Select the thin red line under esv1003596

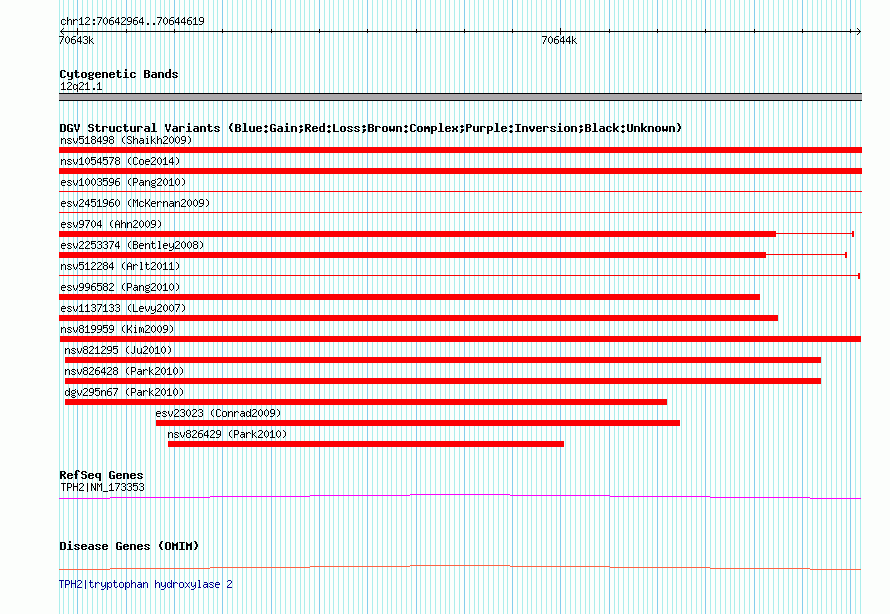coord(460,192)
